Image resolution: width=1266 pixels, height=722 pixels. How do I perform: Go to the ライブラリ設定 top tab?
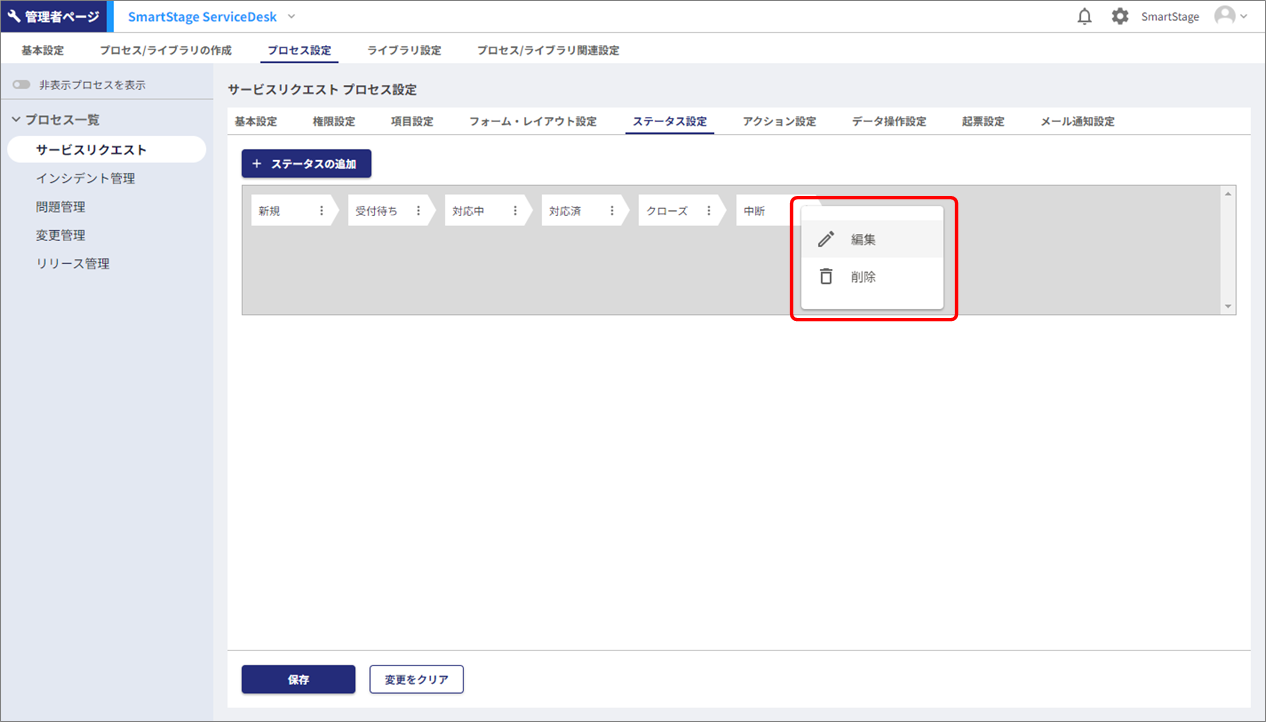coord(404,50)
